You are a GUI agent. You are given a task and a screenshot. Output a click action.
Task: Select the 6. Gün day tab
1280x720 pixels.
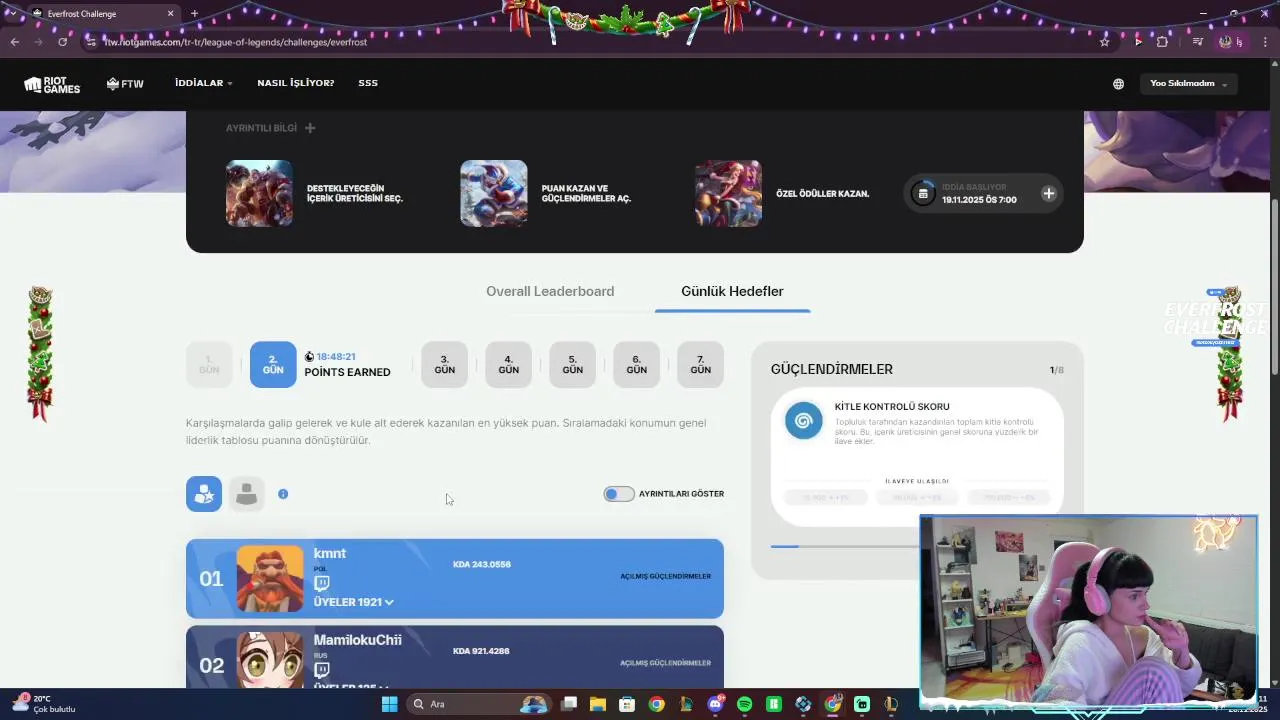636,365
